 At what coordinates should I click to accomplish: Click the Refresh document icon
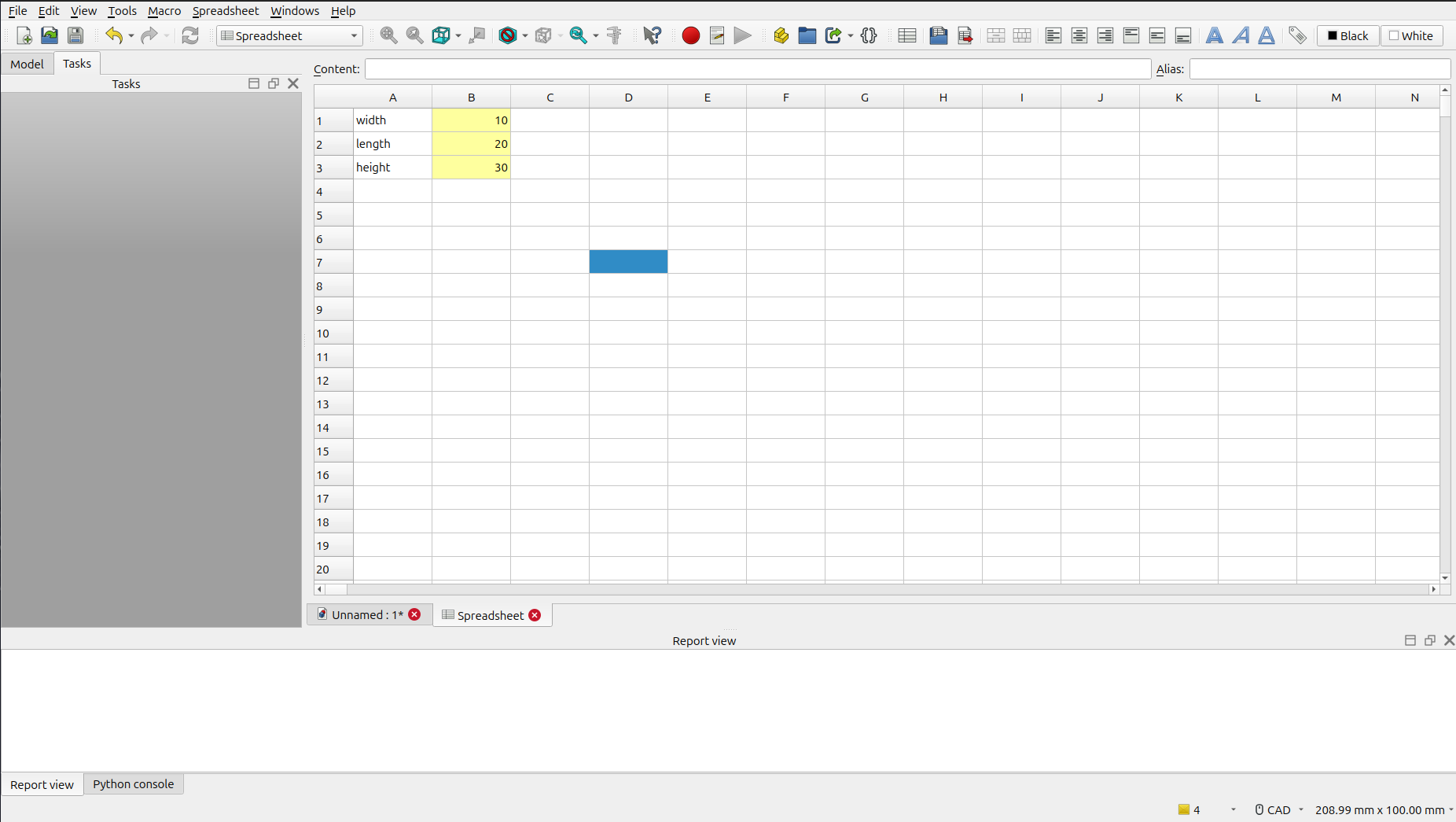190,35
